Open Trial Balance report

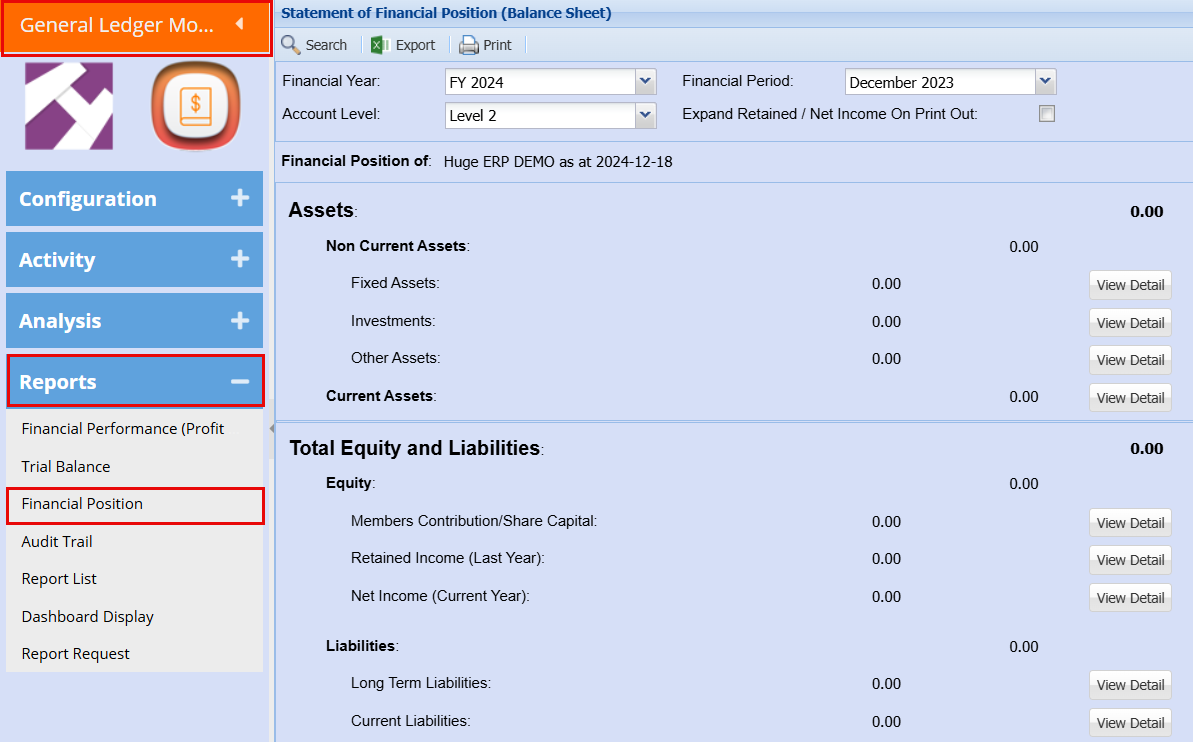click(x=66, y=466)
